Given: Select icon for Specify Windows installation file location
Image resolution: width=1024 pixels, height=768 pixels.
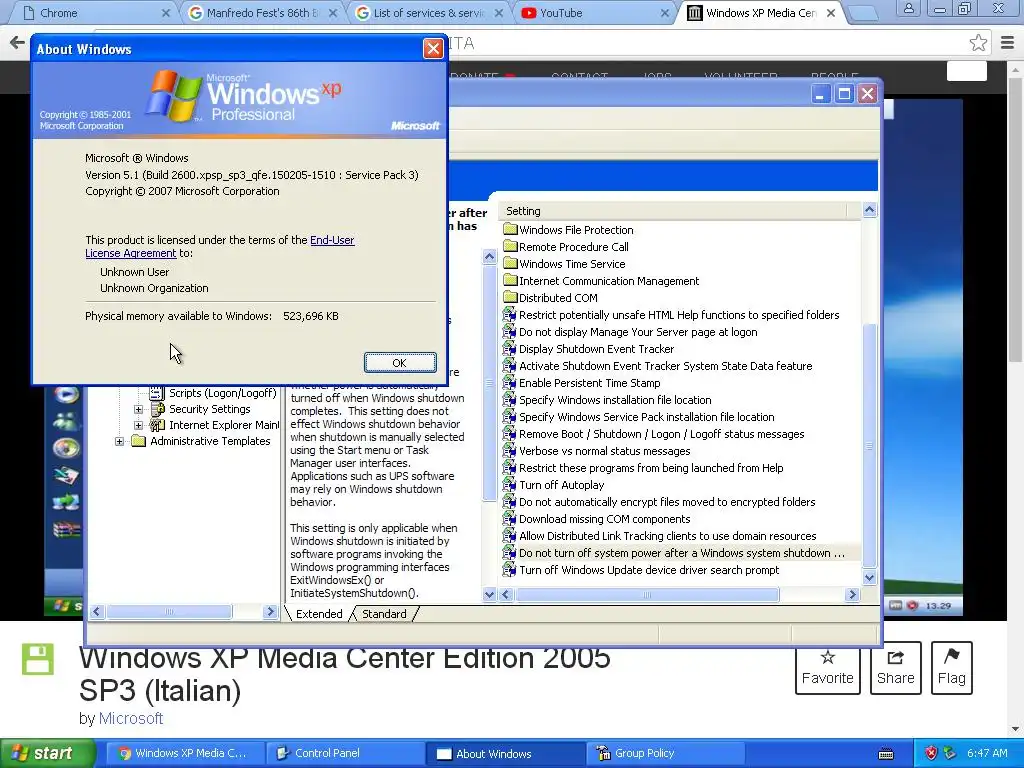Looking at the screenshot, I should [x=509, y=400].
